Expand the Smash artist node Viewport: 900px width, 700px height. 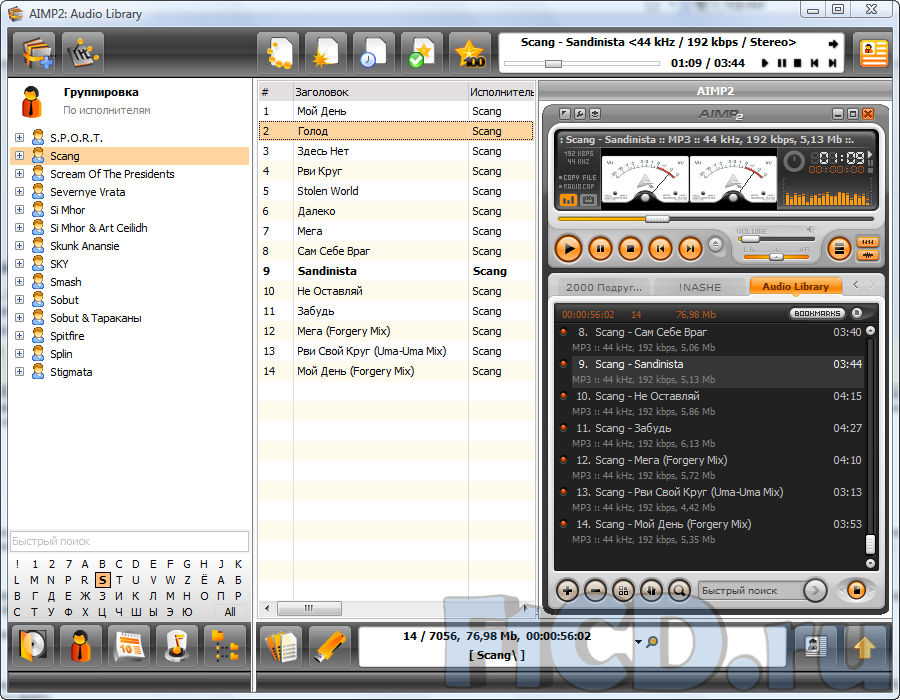(x=20, y=282)
